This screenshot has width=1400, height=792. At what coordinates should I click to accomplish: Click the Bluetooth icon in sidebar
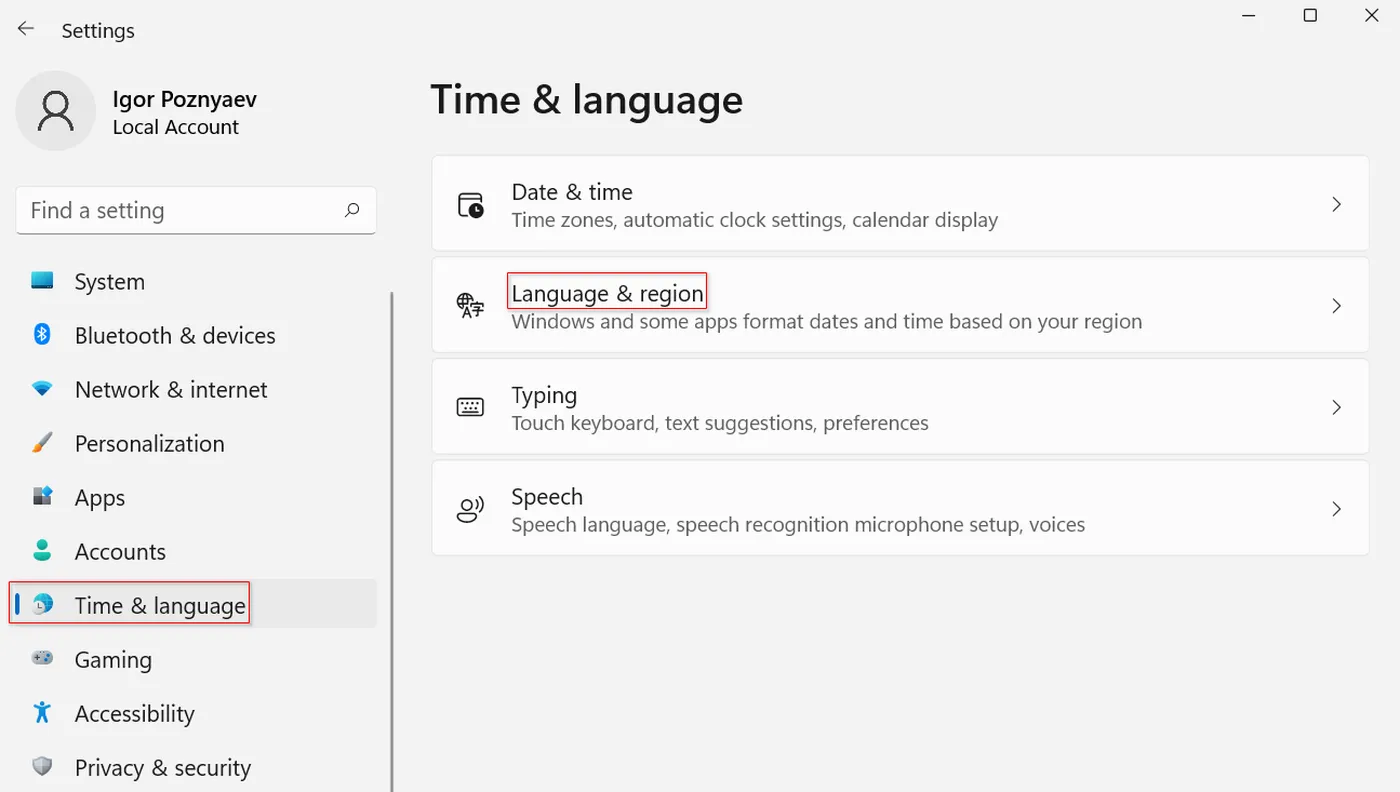coord(42,334)
